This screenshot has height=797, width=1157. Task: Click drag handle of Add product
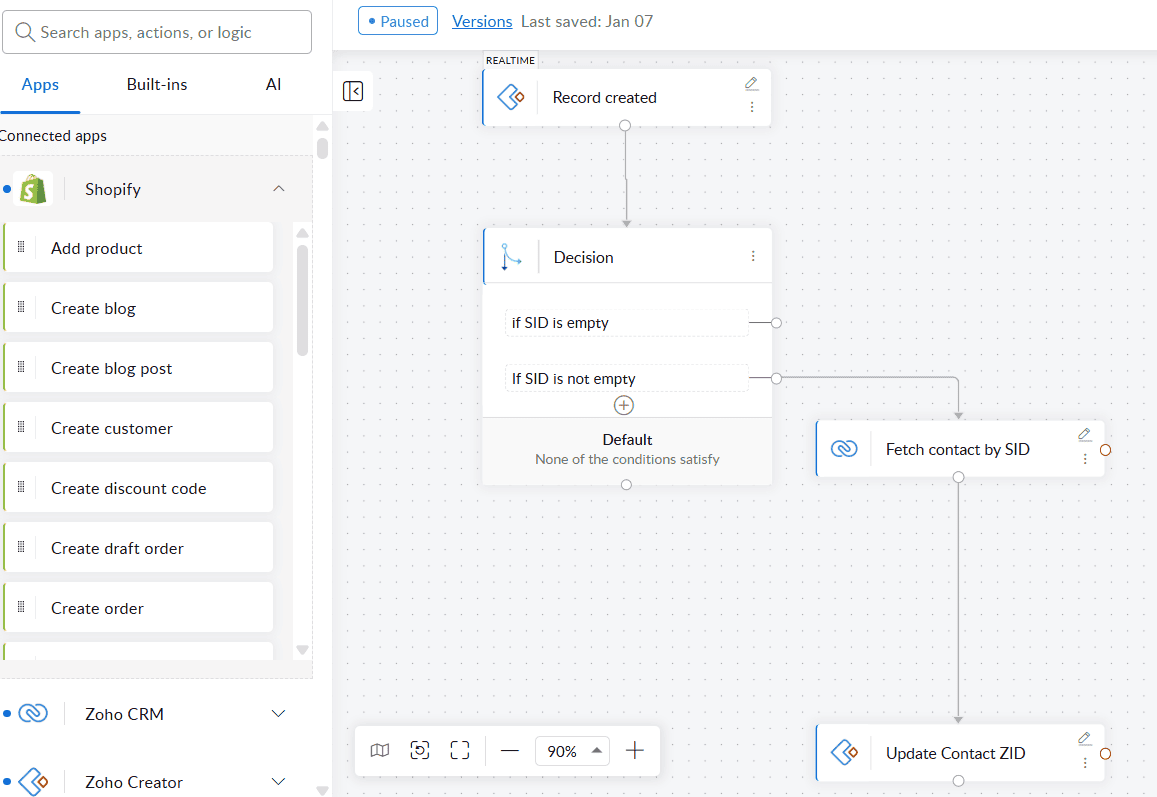(x=21, y=247)
